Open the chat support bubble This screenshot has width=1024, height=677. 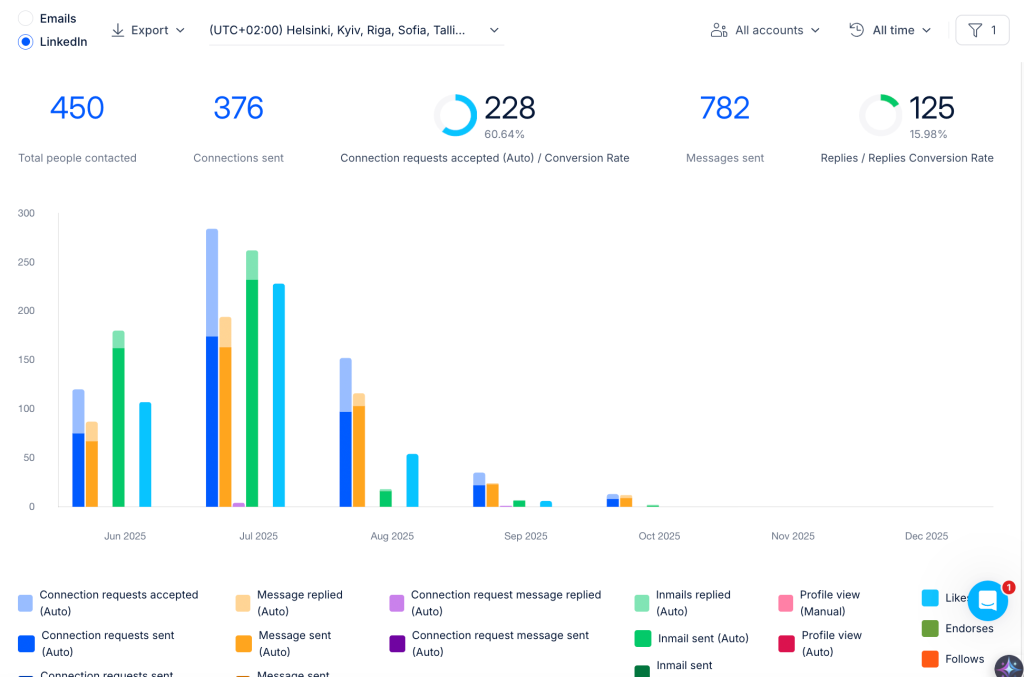(987, 601)
